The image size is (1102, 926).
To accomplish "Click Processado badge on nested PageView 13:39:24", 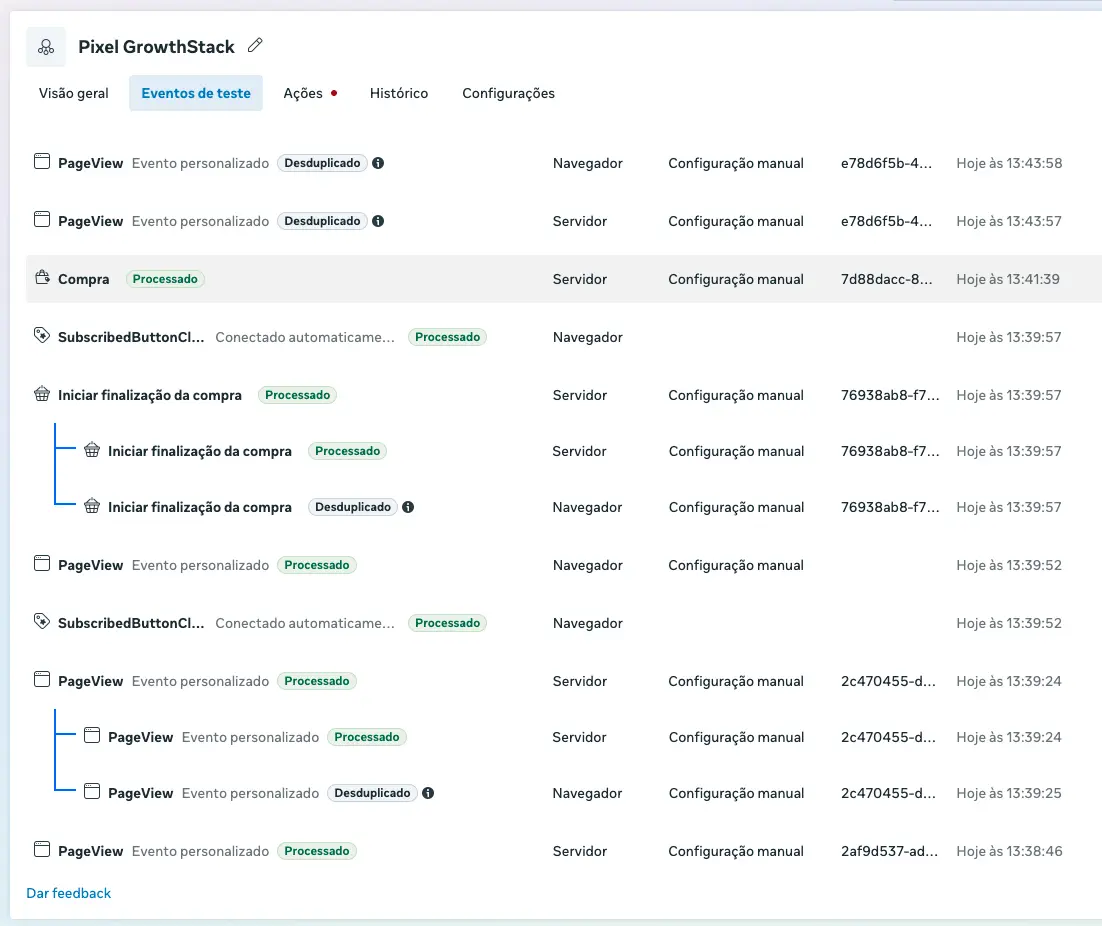I will [x=367, y=737].
